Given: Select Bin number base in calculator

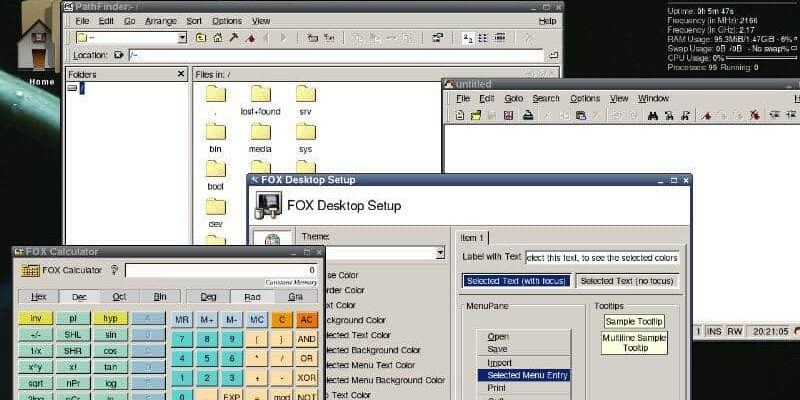Looking at the screenshot, I should pos(160,296).
